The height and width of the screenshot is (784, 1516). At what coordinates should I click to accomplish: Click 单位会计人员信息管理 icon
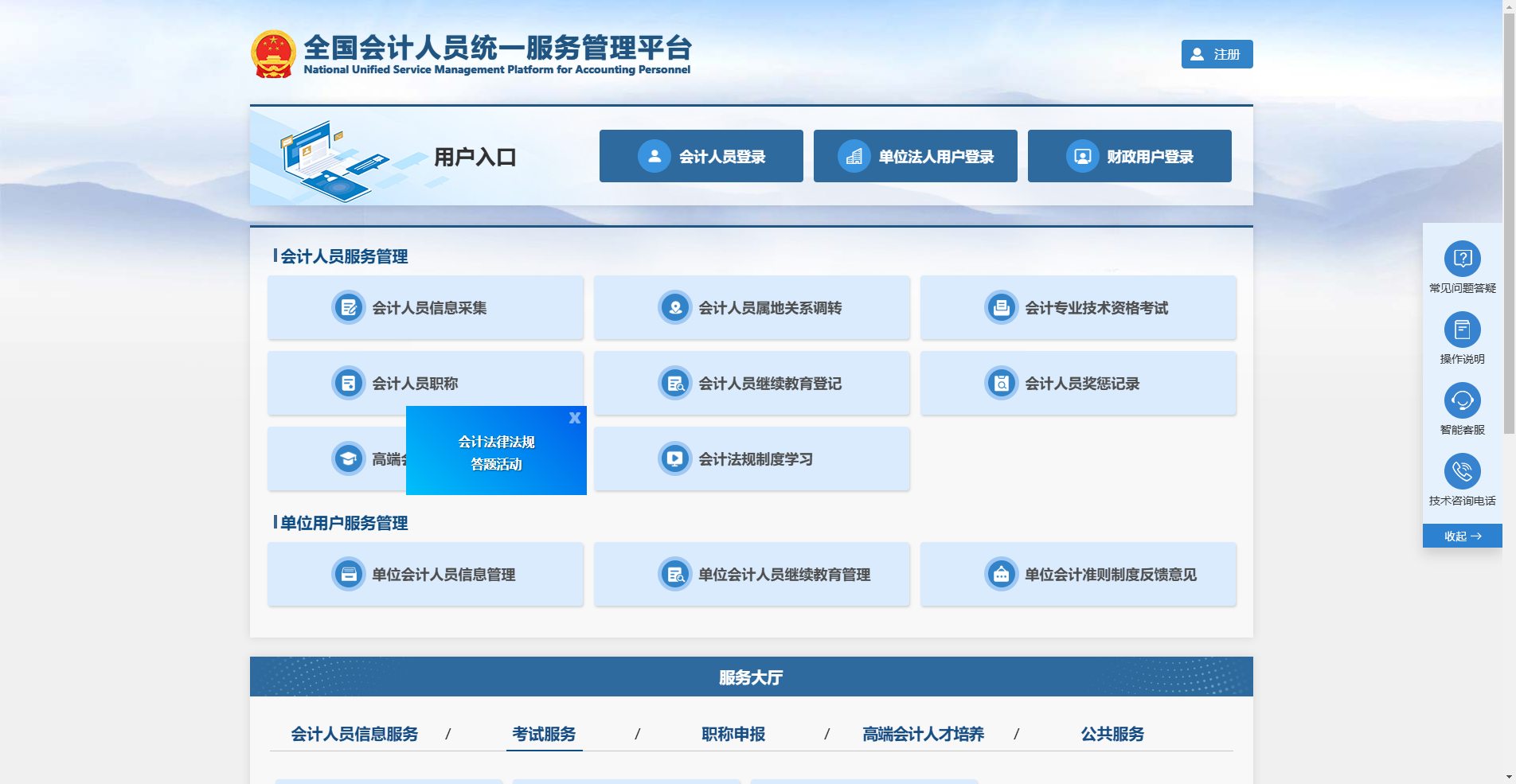348,574
